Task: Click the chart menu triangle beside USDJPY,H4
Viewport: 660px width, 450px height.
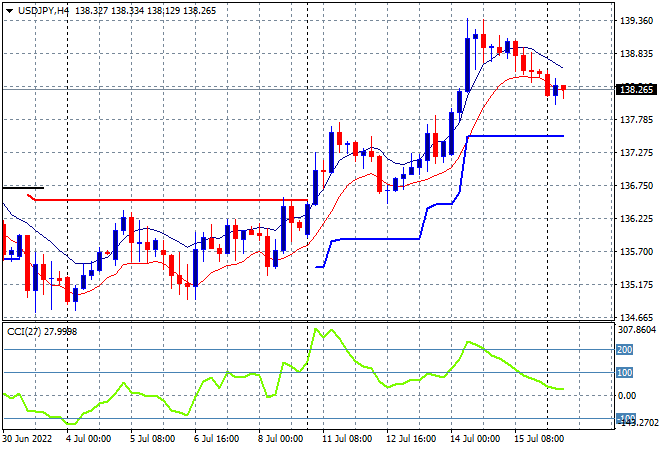Action: 9,11
